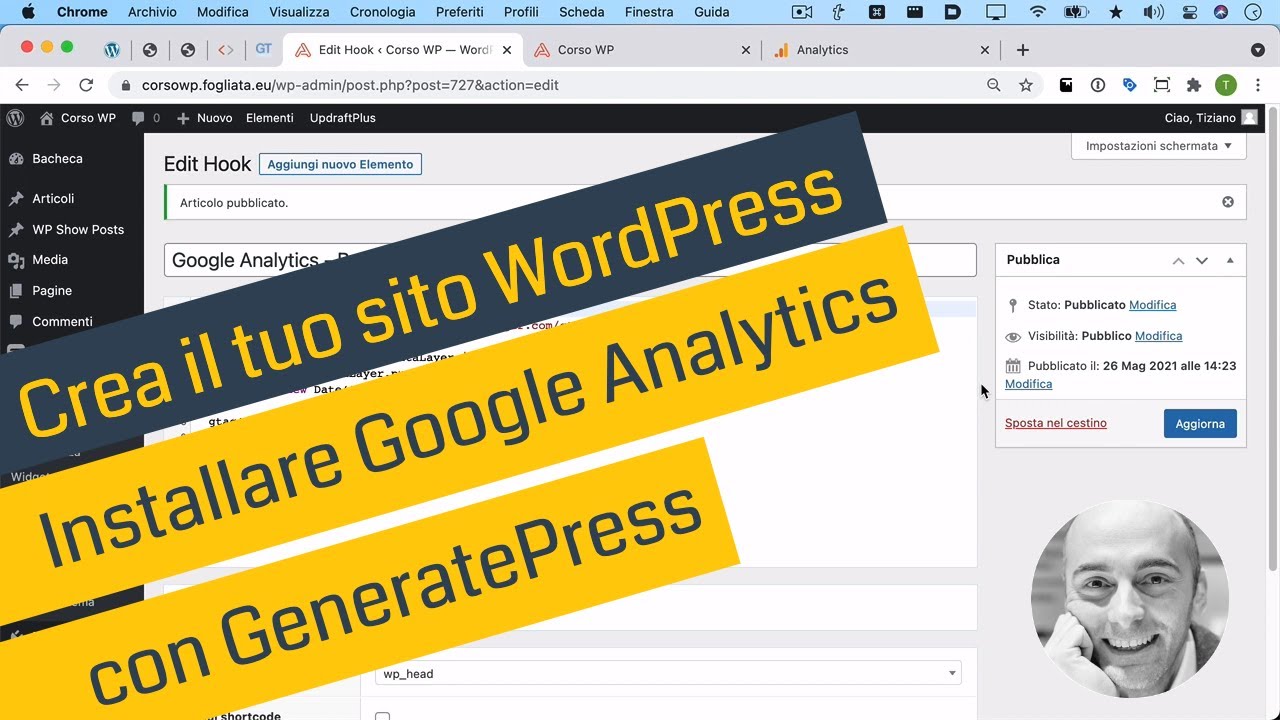
Task: Open the wp_head hook dropdown
Action: point(667,673)
